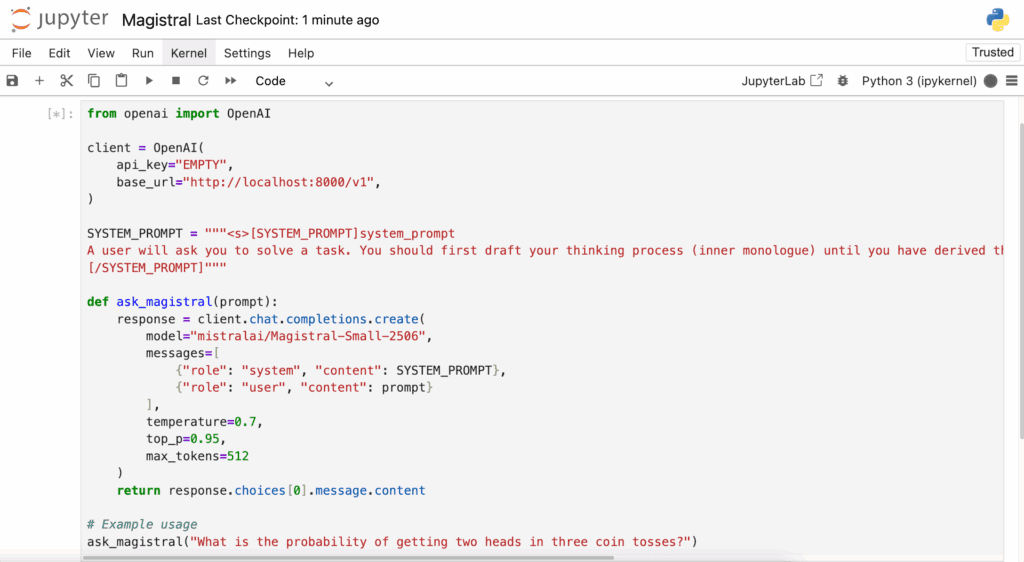
Task: Run the selected cell
Action: [149, 81]
